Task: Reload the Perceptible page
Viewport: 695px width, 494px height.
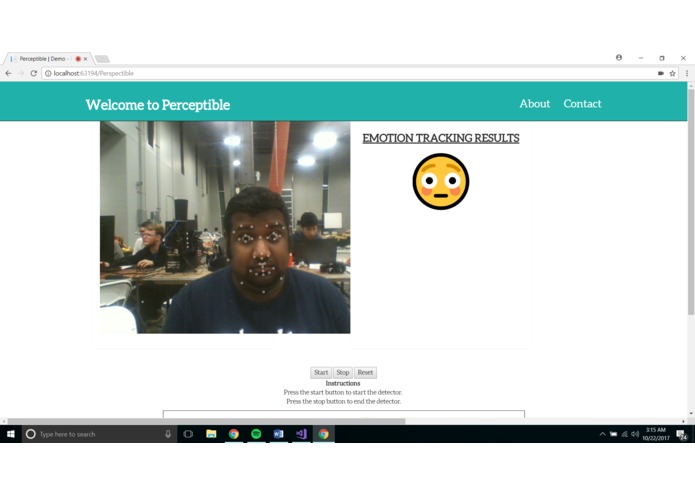Action: coord(34,74)
